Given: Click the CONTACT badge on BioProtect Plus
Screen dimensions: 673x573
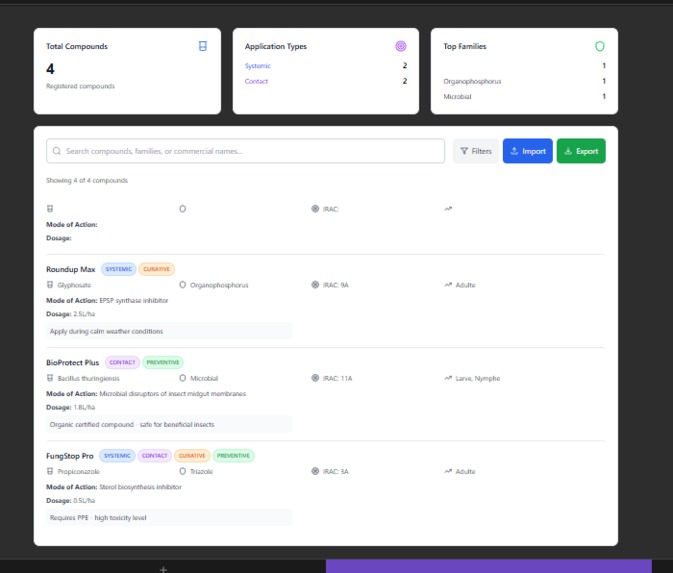Looking at the screenshot, I should pos(122,362).
